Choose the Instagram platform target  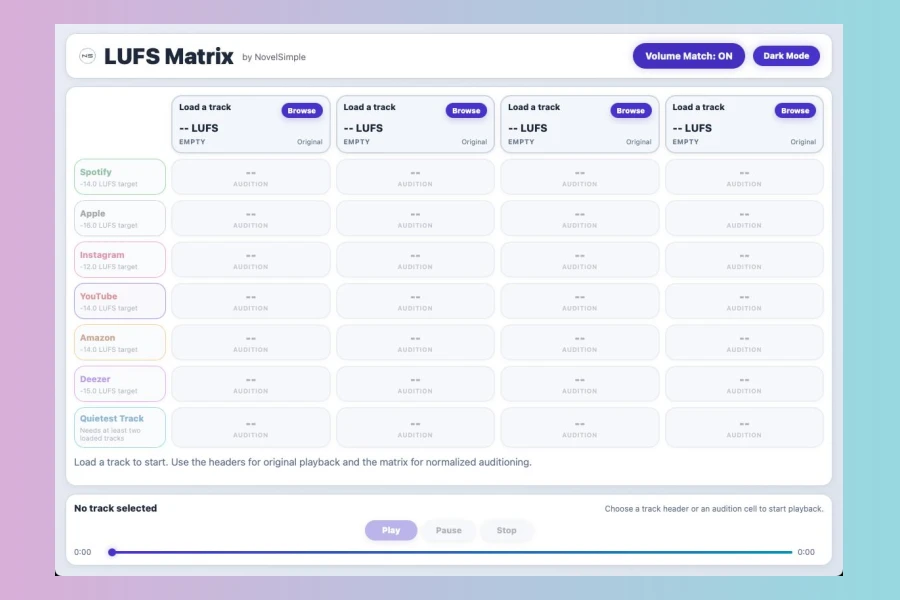(x=120, y=260)
